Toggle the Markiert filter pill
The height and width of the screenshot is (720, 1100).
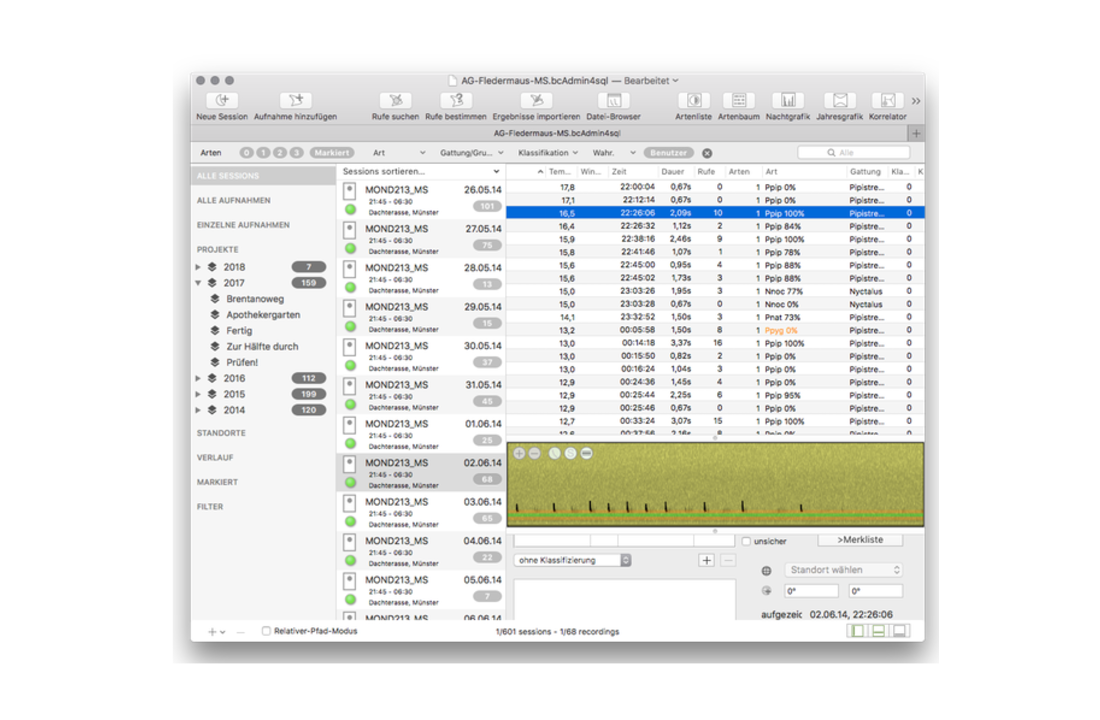(x=332, y=153)
